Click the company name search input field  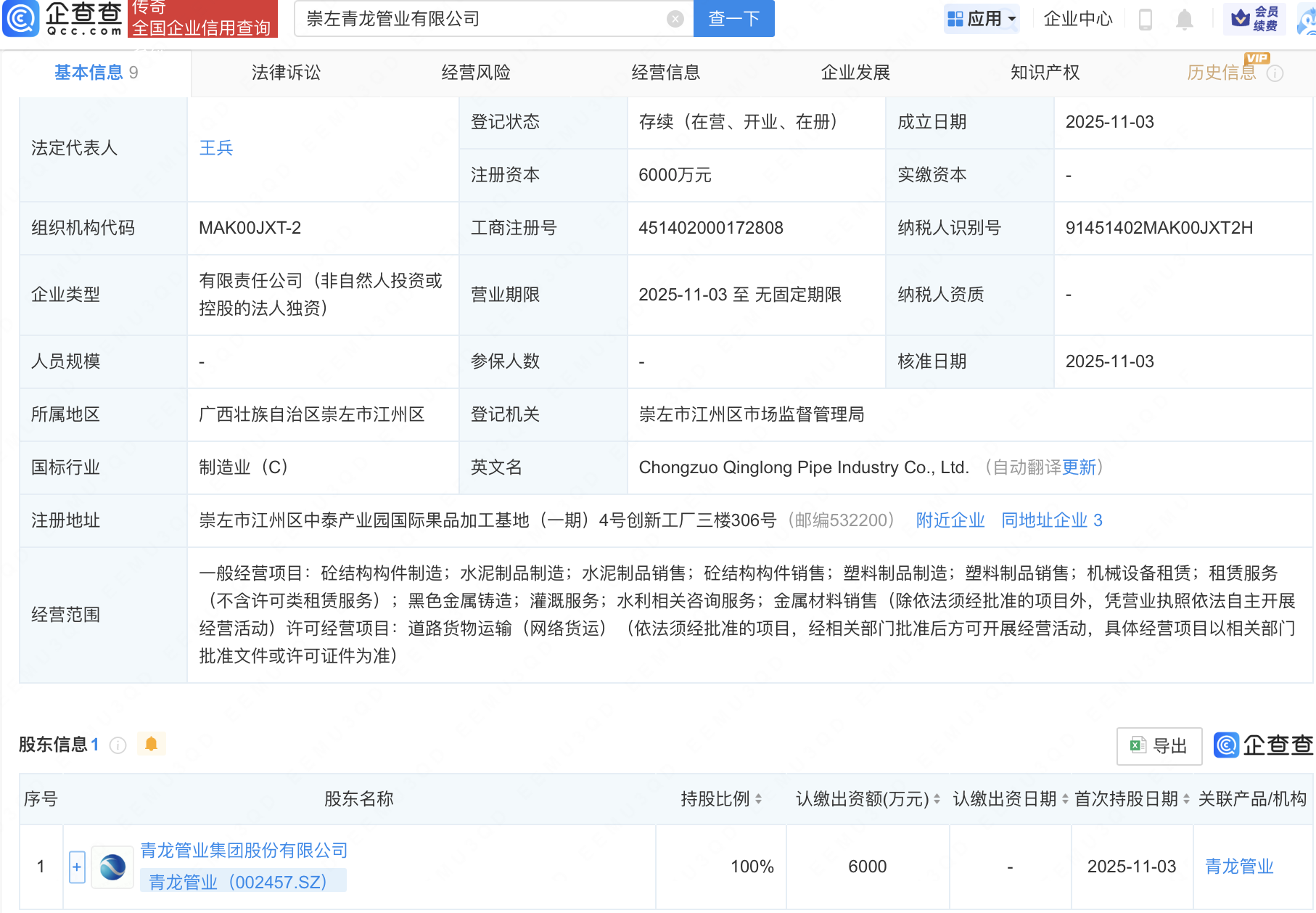tap(479, 19)
